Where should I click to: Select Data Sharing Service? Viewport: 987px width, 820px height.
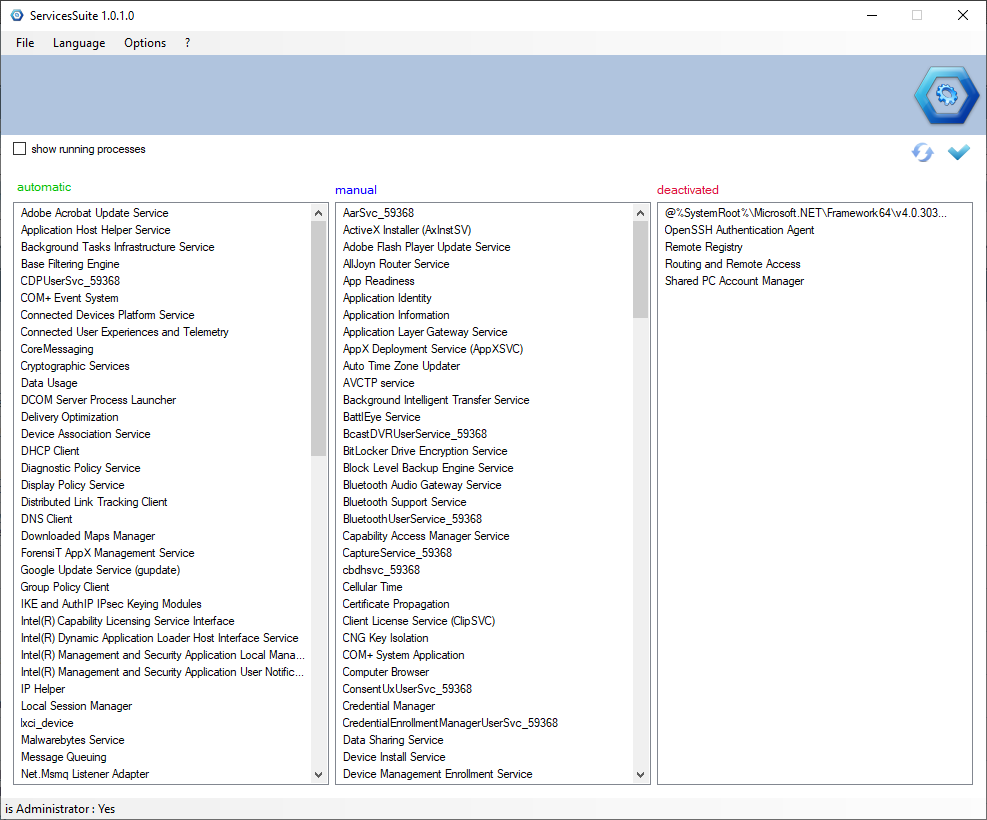[393, 739]
